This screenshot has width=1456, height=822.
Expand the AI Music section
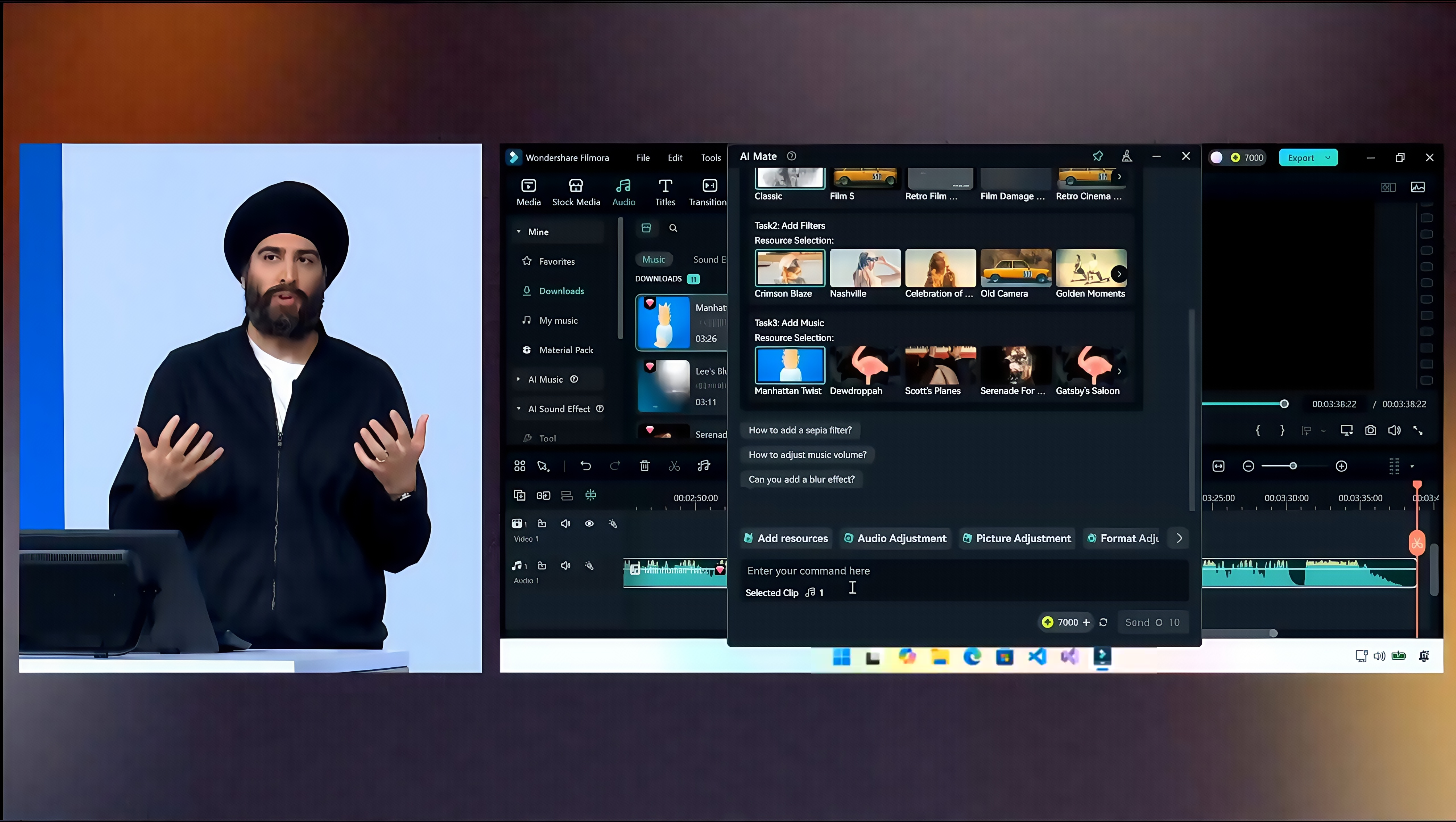tap(518, 380)
